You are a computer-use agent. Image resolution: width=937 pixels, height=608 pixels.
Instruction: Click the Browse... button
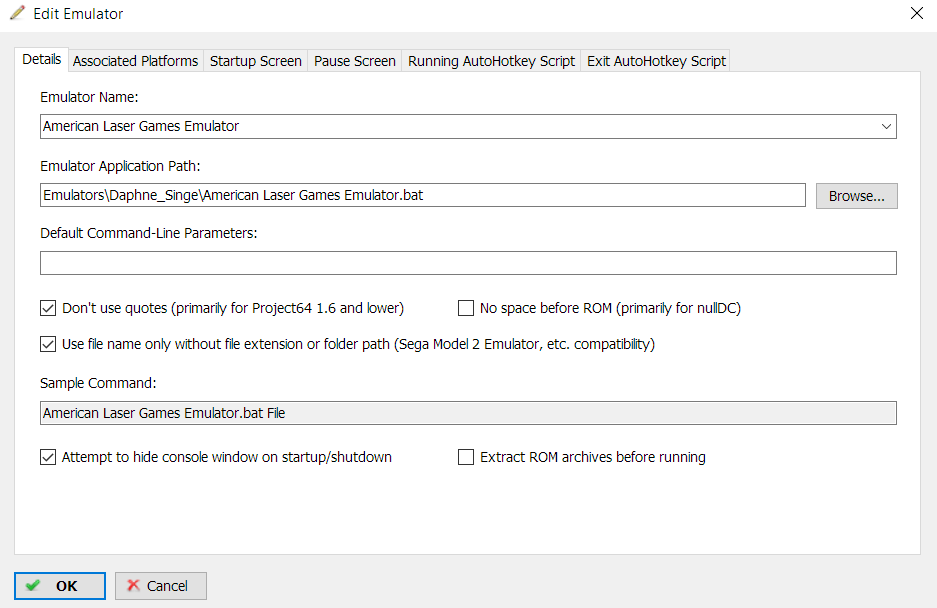856,196
